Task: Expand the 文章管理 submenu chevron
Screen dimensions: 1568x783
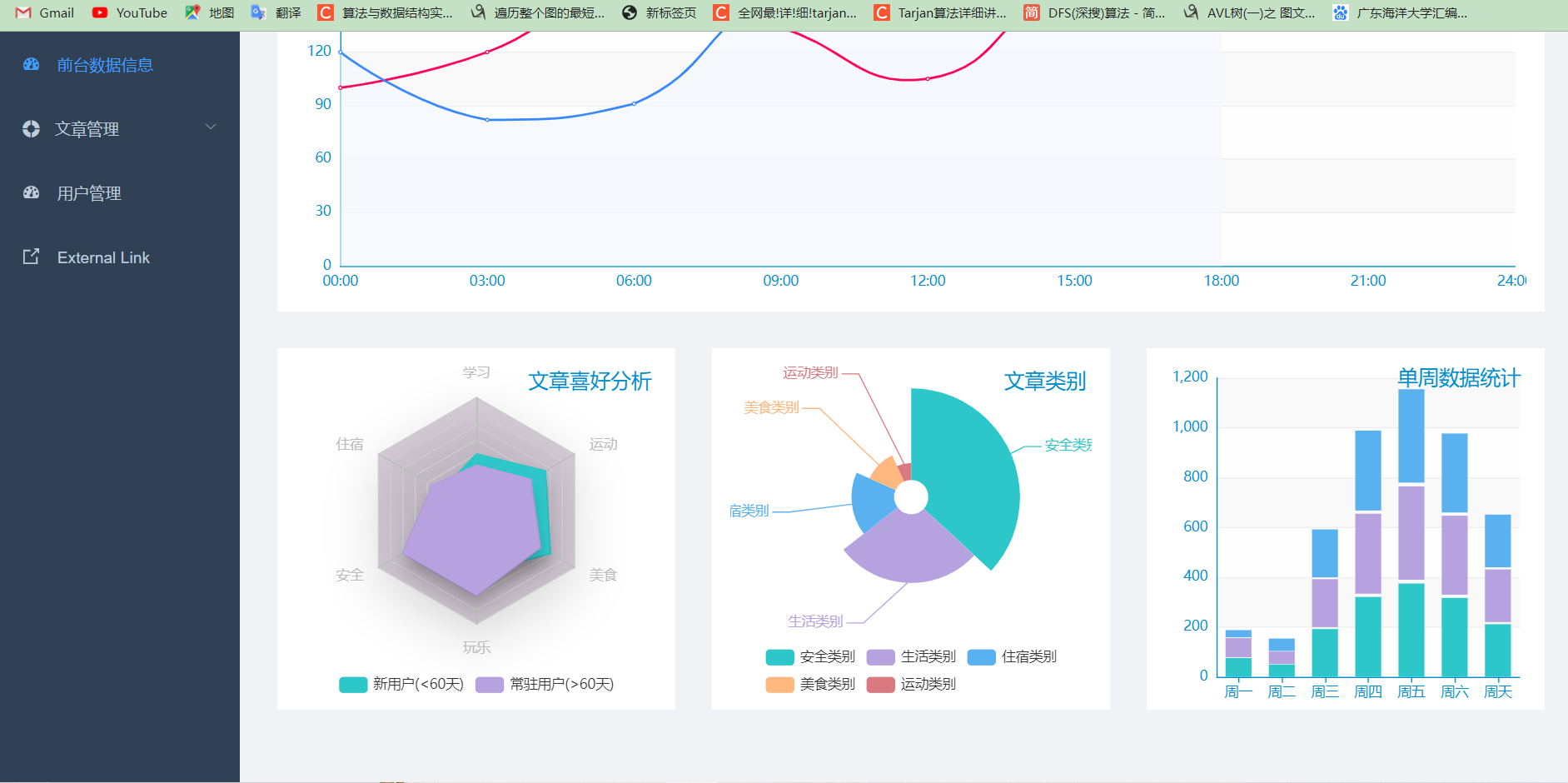Action: [211, 127]
